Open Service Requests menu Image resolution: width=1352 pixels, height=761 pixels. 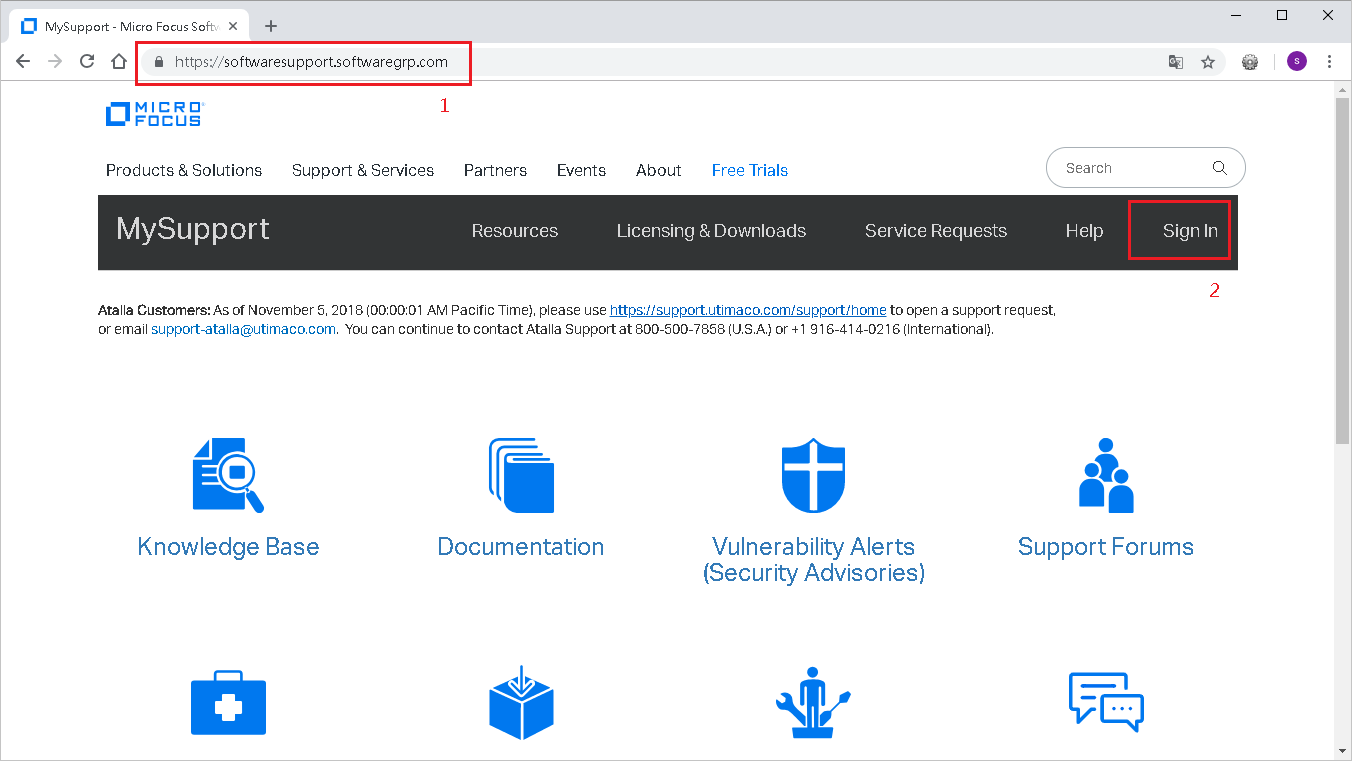tap(936, 231)
